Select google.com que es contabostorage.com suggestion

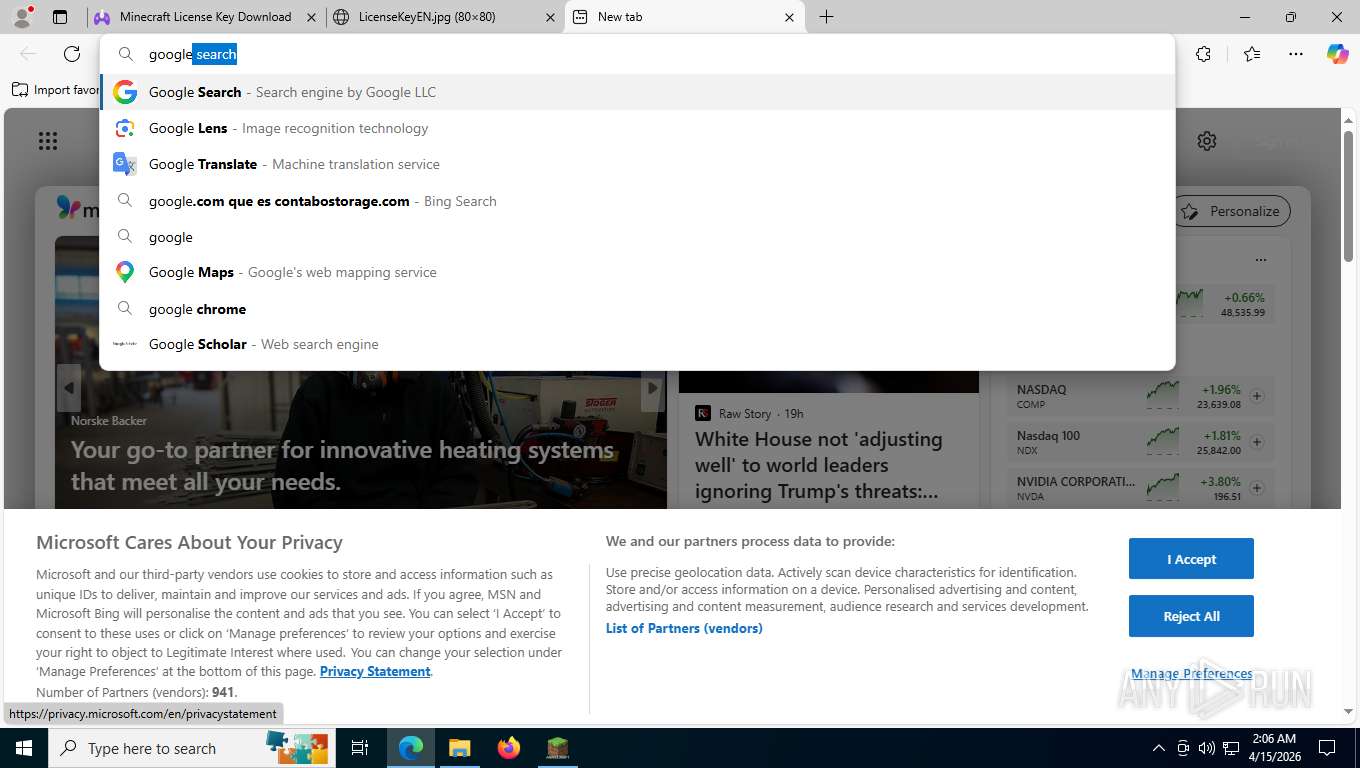637,201
